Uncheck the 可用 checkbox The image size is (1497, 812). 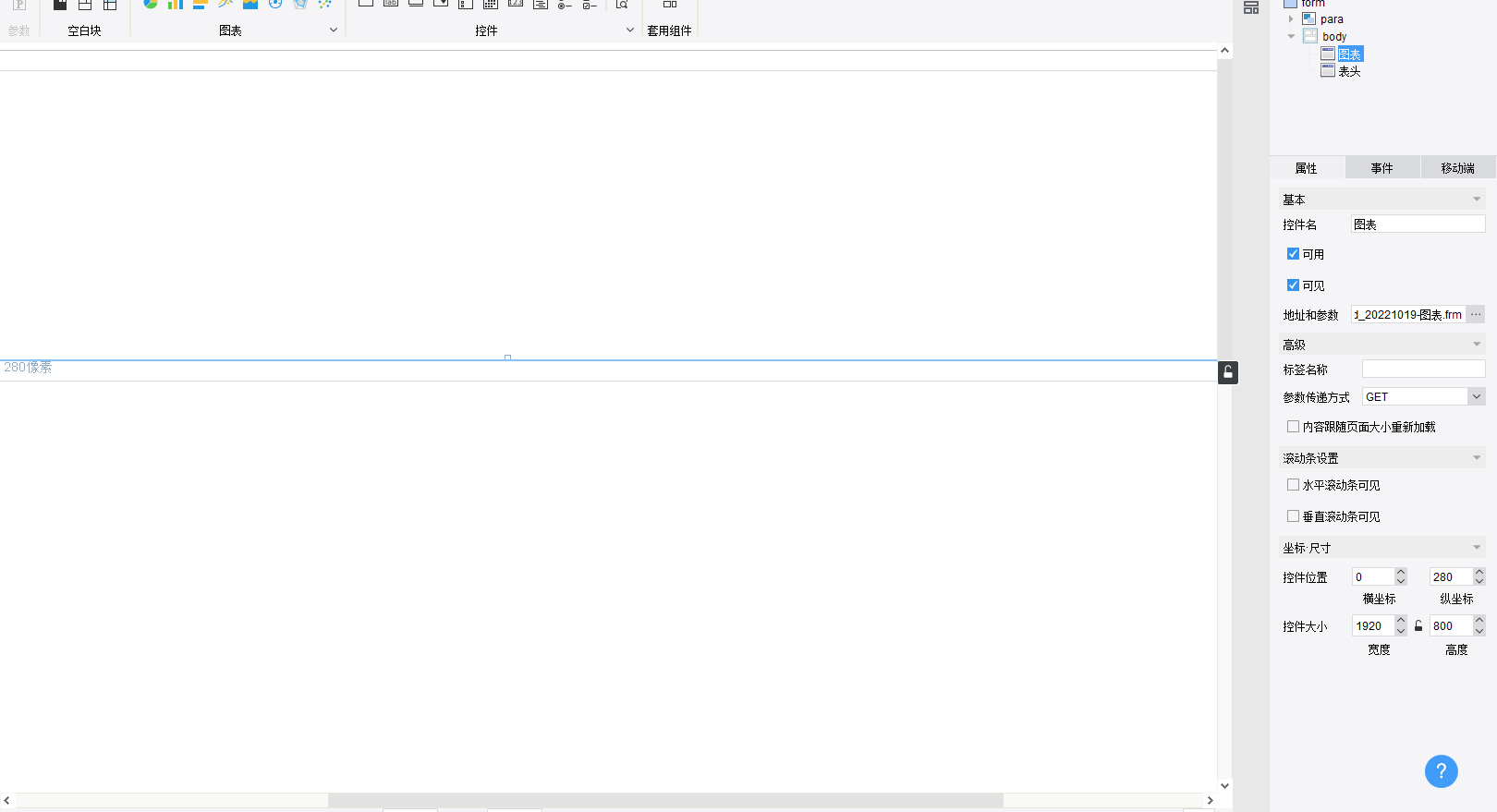[1293, 254]
